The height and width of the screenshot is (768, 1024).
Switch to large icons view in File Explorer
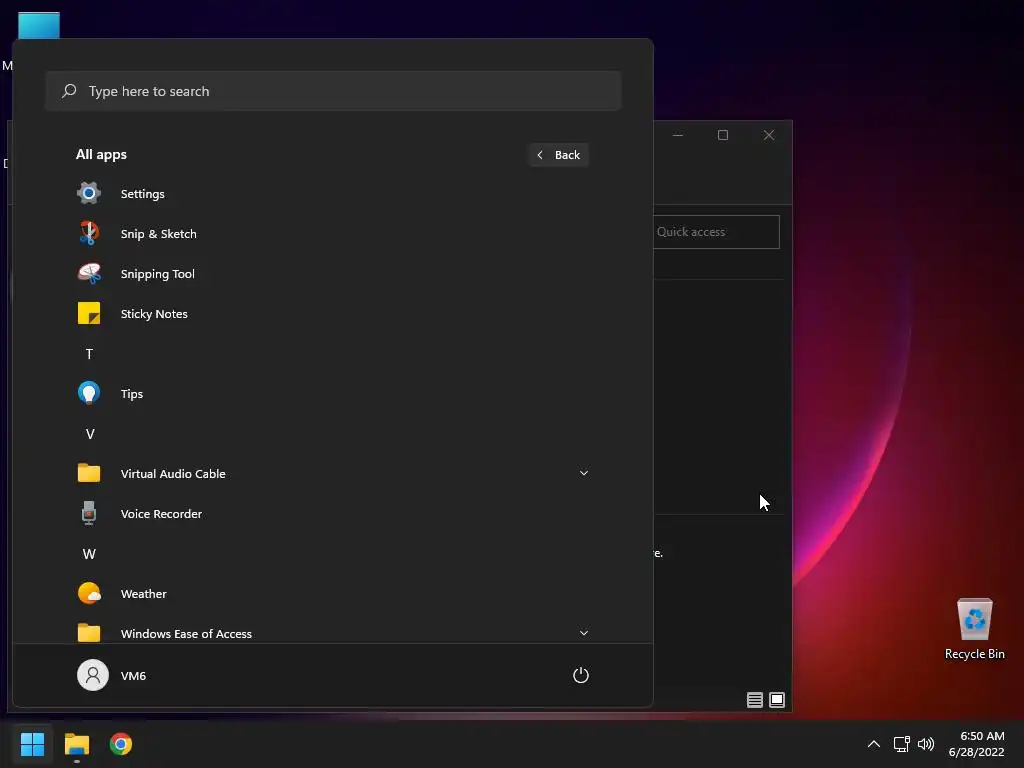point(777,700)
